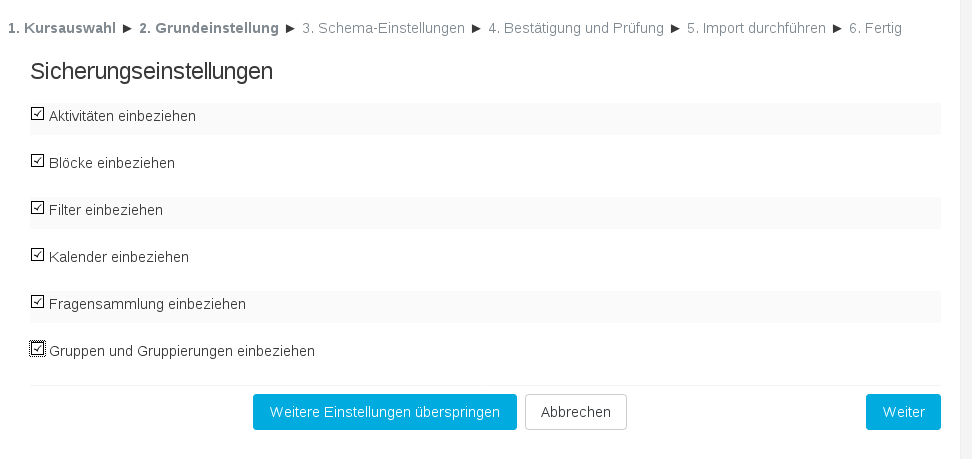This screenshot has height=459, width=972.
Task: Uncheck the Aktivitäten einbeziehen checkbox
Action: click(38, 114)
